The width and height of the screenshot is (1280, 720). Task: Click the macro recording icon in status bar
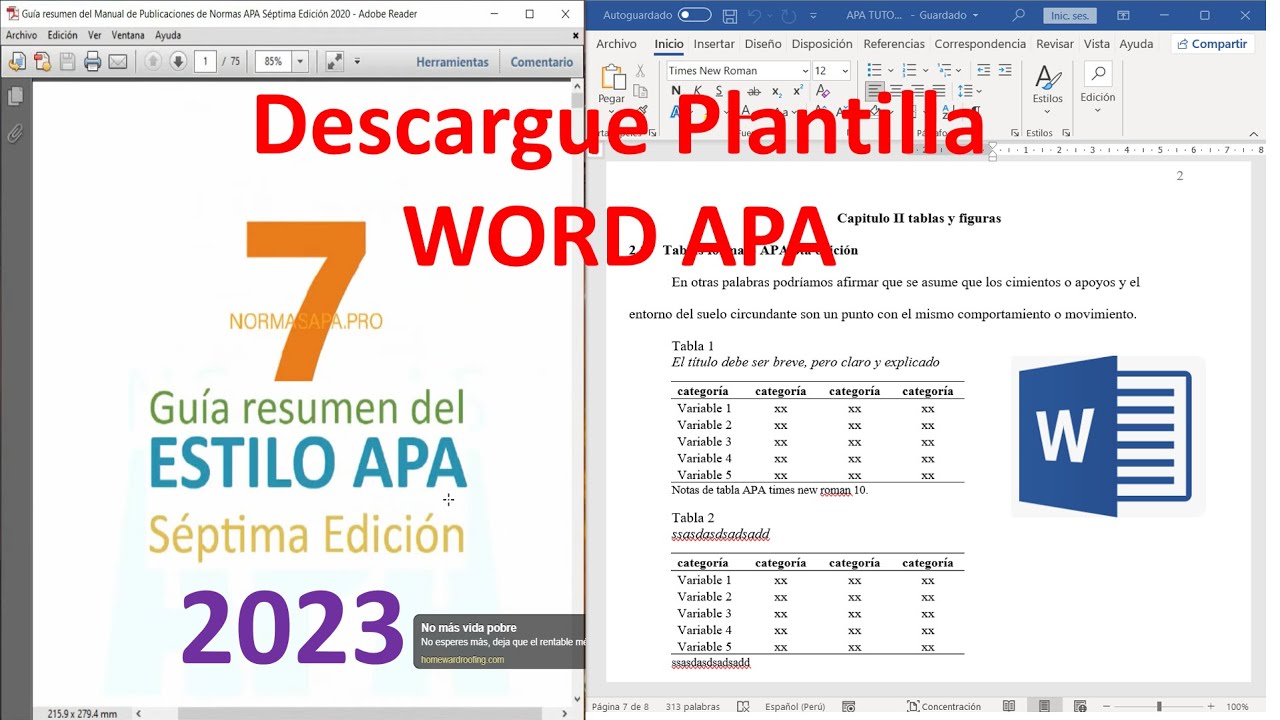click(x=849, y=706)
